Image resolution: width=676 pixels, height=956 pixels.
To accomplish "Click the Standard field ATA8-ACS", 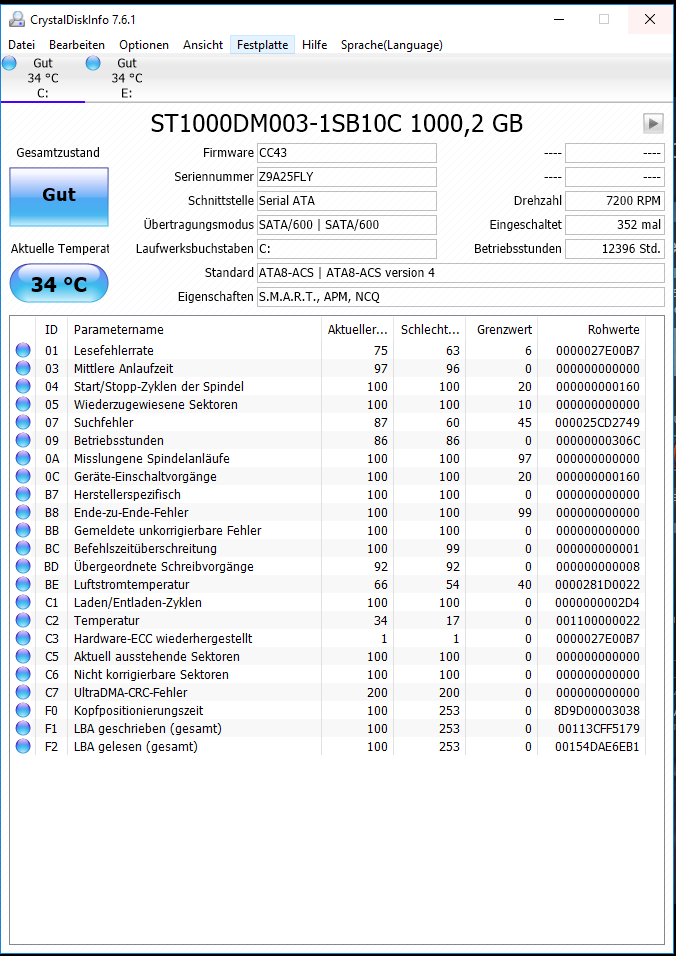I will point(461,273).
